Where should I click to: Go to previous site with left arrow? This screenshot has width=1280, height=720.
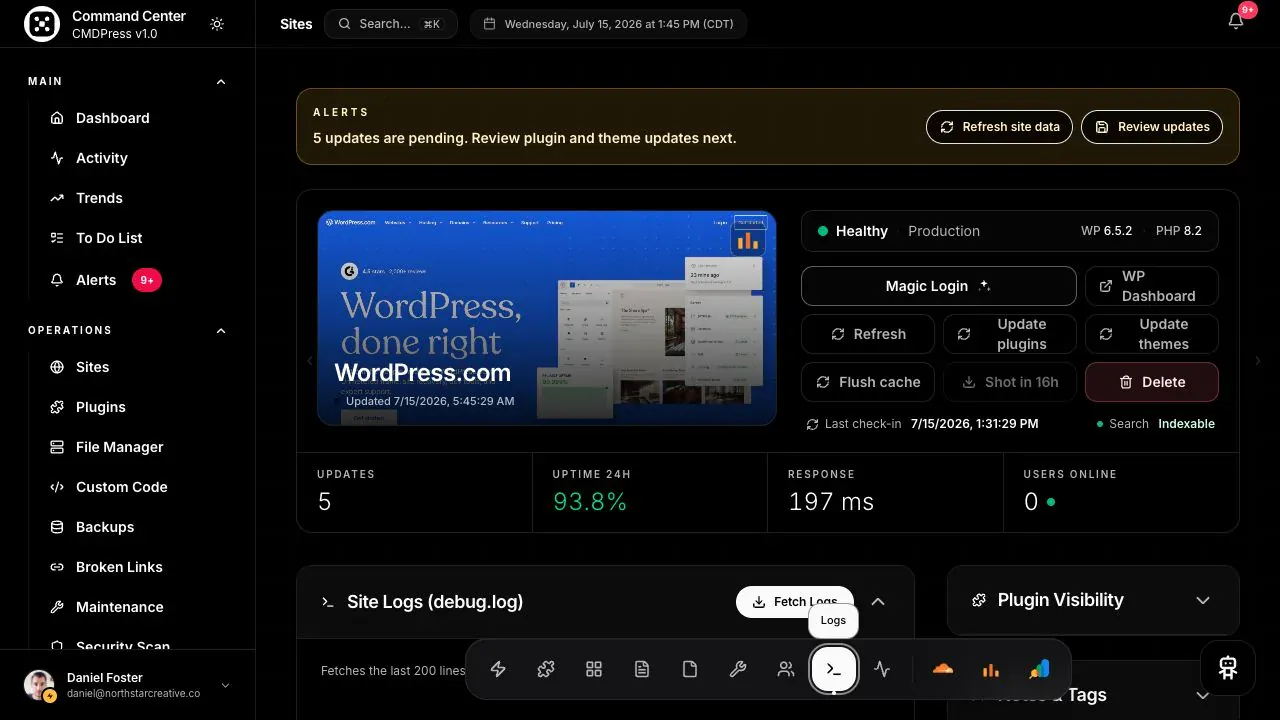click(x=309, y=361)
